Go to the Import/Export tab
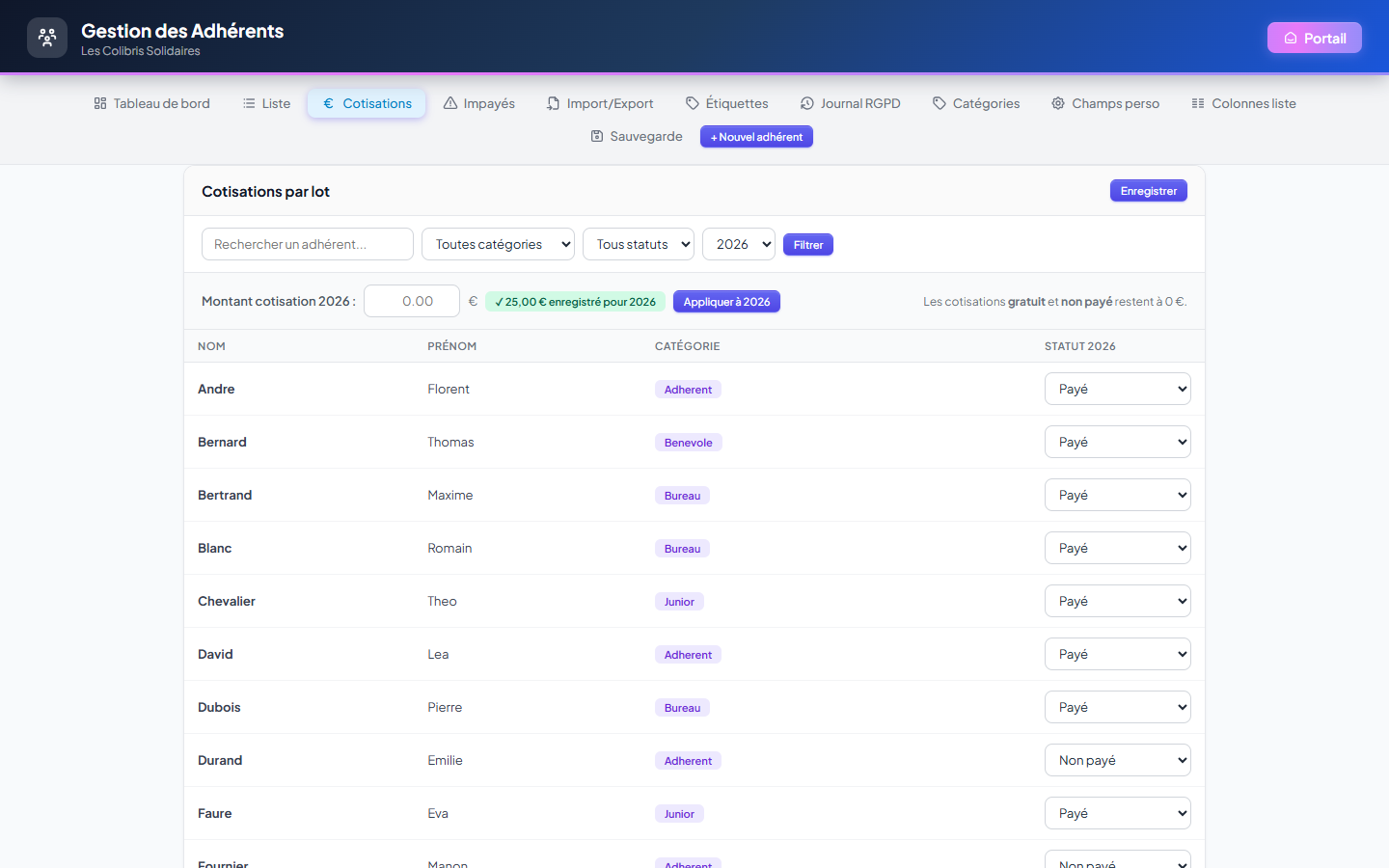 (600, 103)
